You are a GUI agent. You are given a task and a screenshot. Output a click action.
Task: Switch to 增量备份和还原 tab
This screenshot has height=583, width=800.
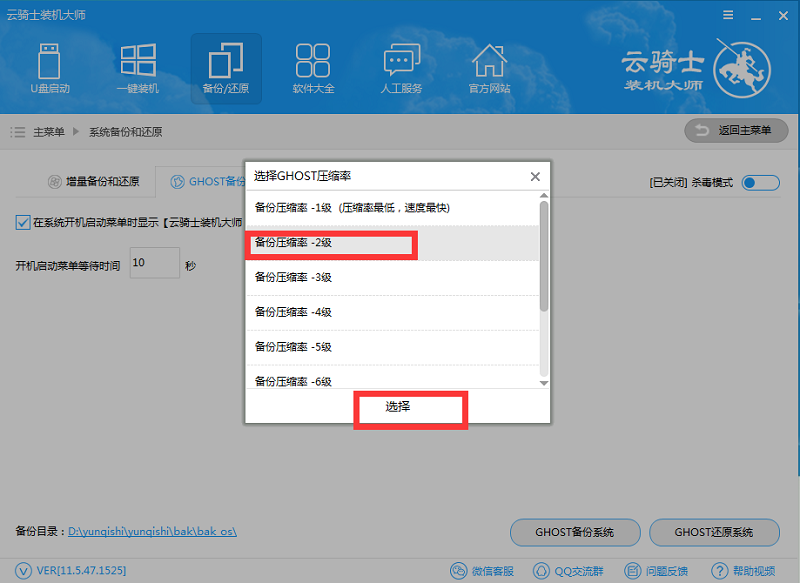click(x=93, y=182)
